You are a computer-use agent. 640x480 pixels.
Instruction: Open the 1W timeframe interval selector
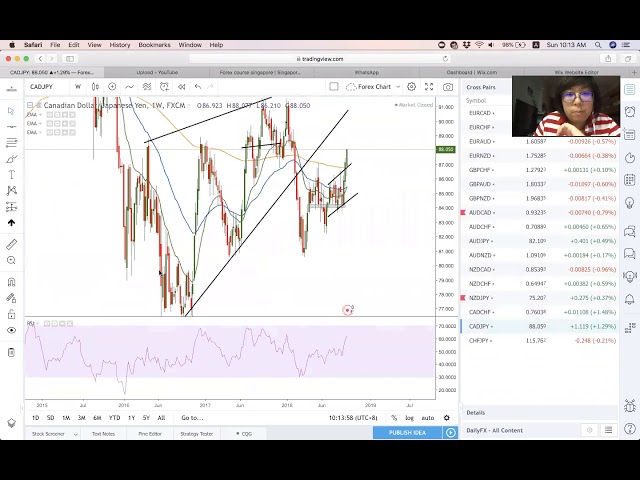78,87
